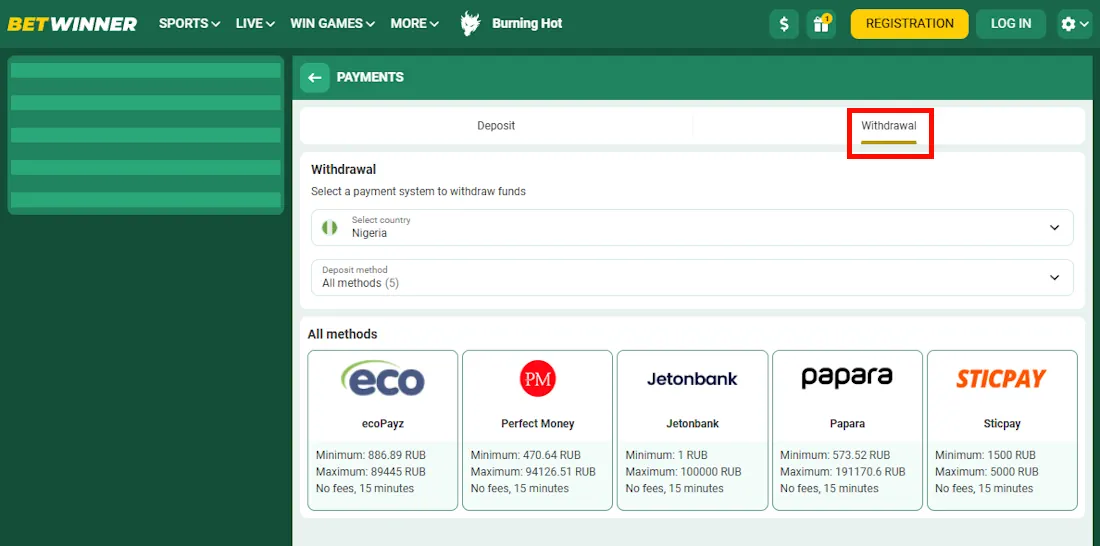Select the Perfect Money PM logo
Image resolution: width=1100 pixels, height=546 pixels.
537,379
